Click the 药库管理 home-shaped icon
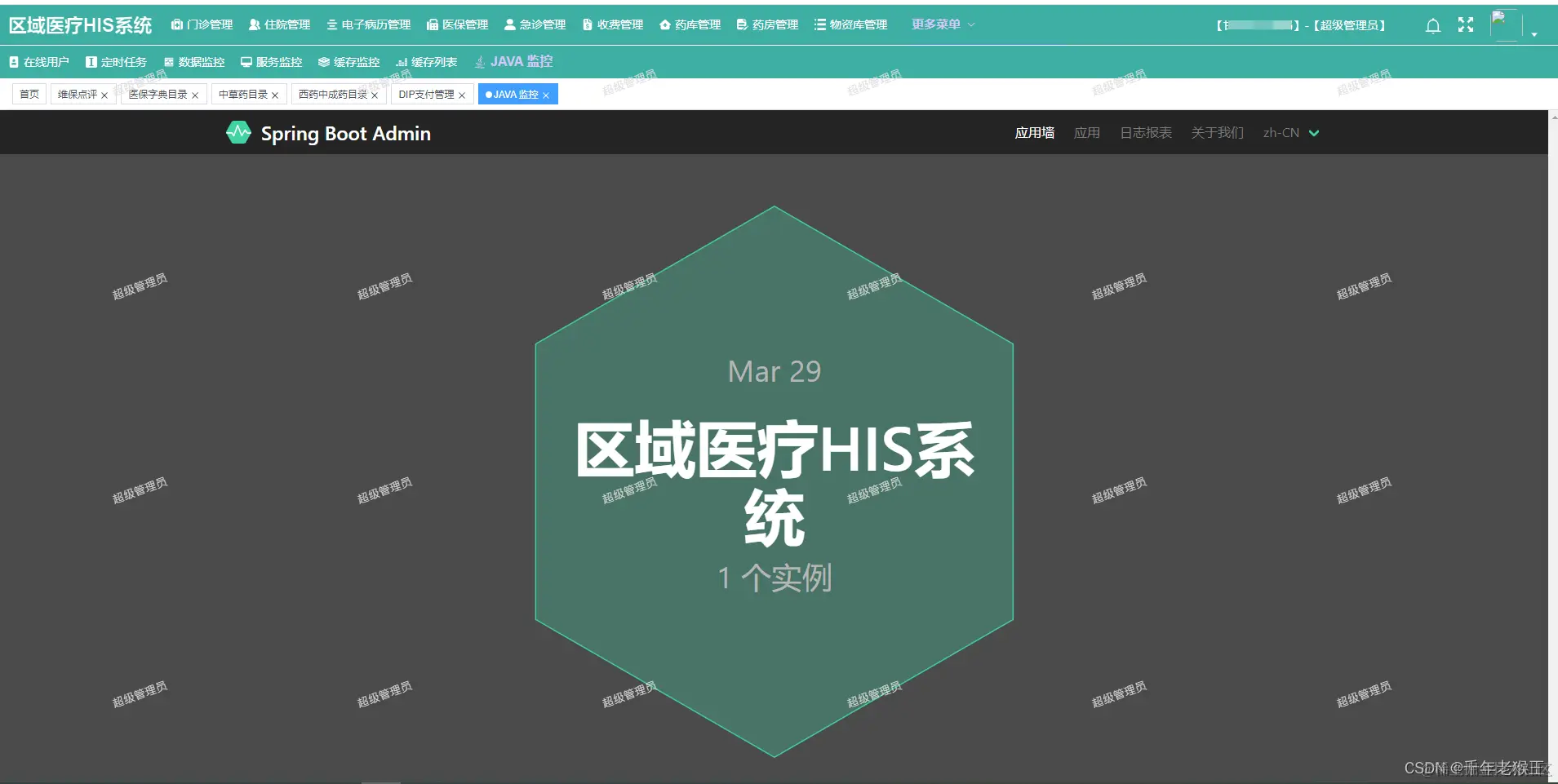Image resolution: width=1558 pixels, height=784 pixels. pyautogui.click(x=667, y=24)
